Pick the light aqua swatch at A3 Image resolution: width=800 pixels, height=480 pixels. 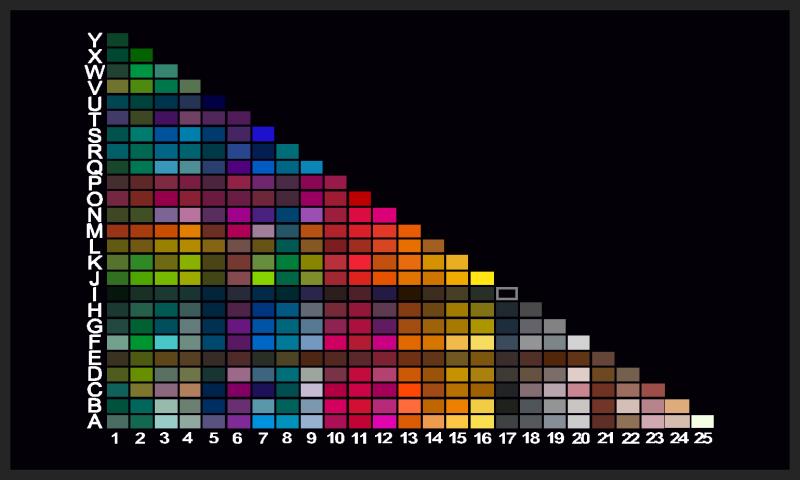coord(166,422)
